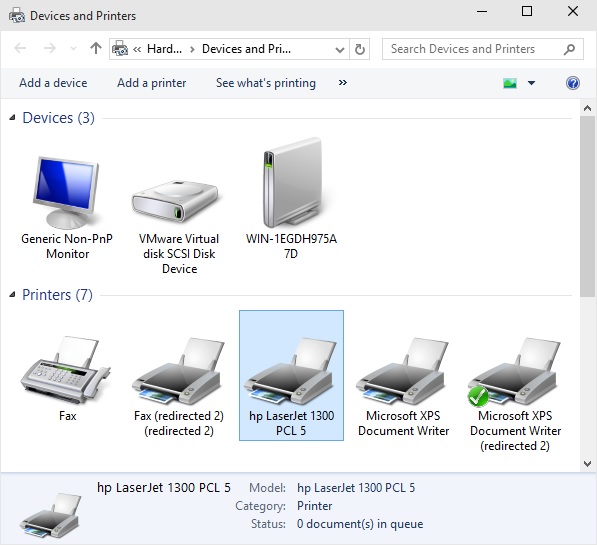This screenshot has height=545, width=597.
Task: Minimize the Devices and Printers window
Action: click(x=482, y=11)
